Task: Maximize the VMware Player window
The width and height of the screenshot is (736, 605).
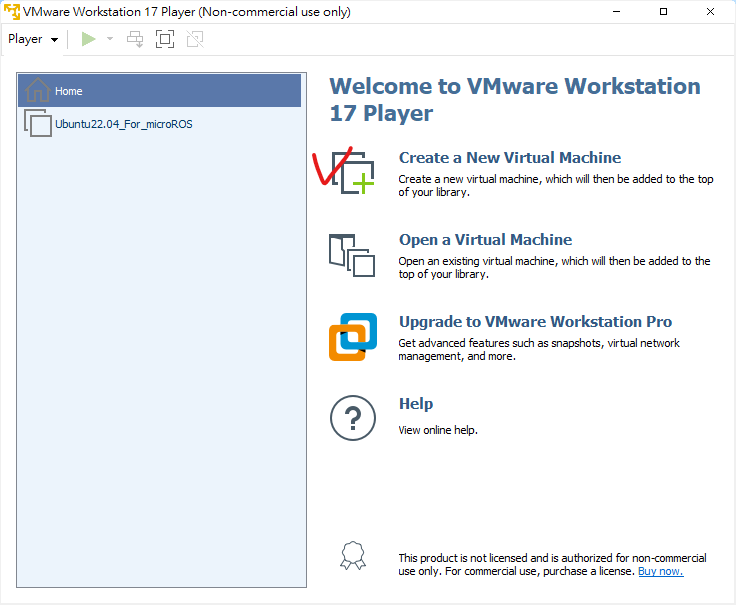Action: point(663,12)
